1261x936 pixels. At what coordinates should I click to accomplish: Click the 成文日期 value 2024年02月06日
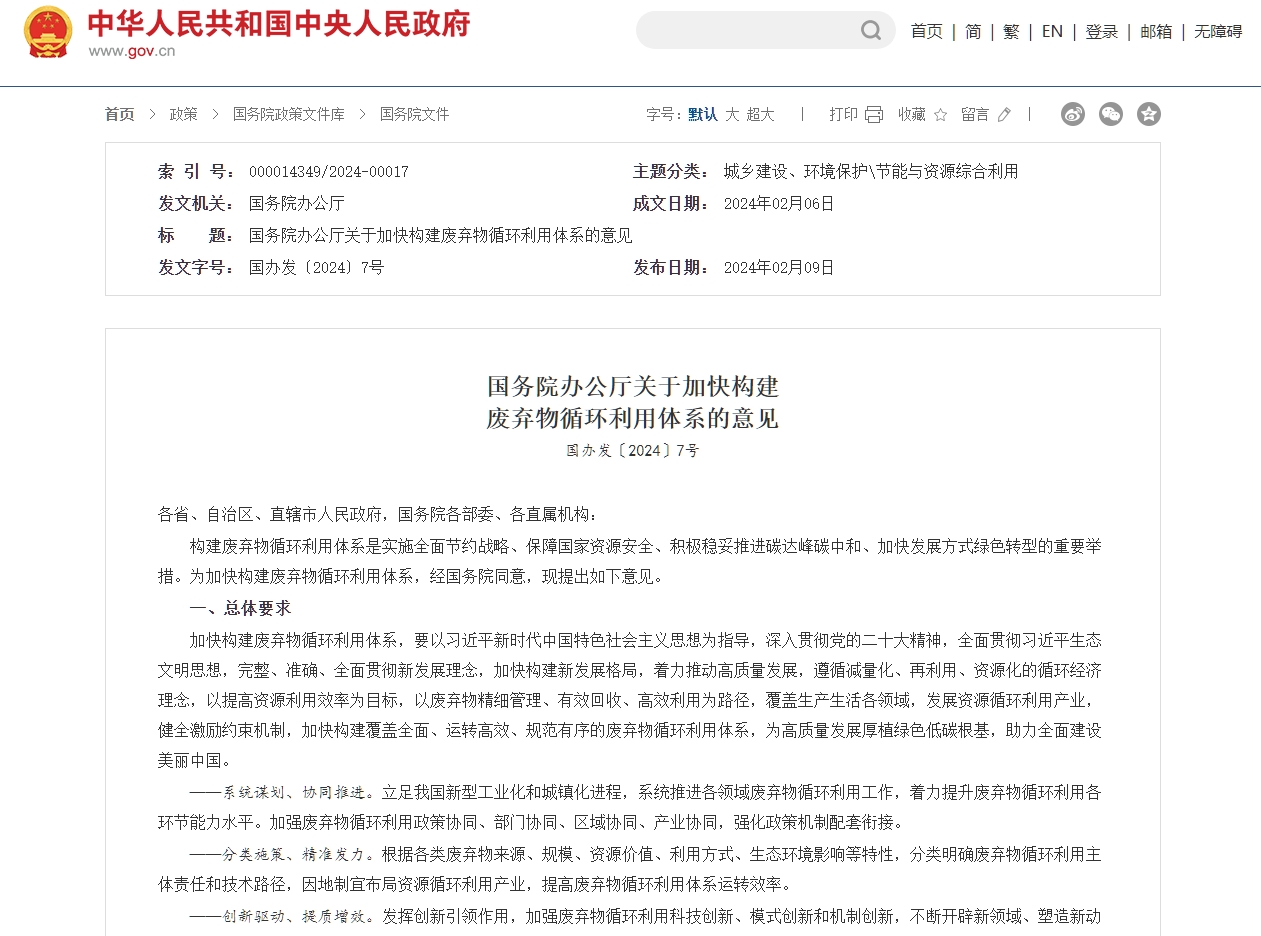click(779, 204)
